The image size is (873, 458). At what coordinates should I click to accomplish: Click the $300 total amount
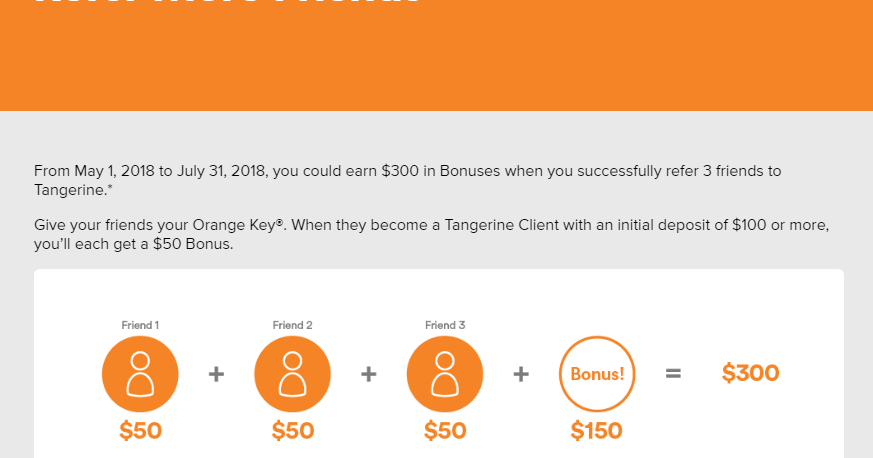(x=750, y=373)
